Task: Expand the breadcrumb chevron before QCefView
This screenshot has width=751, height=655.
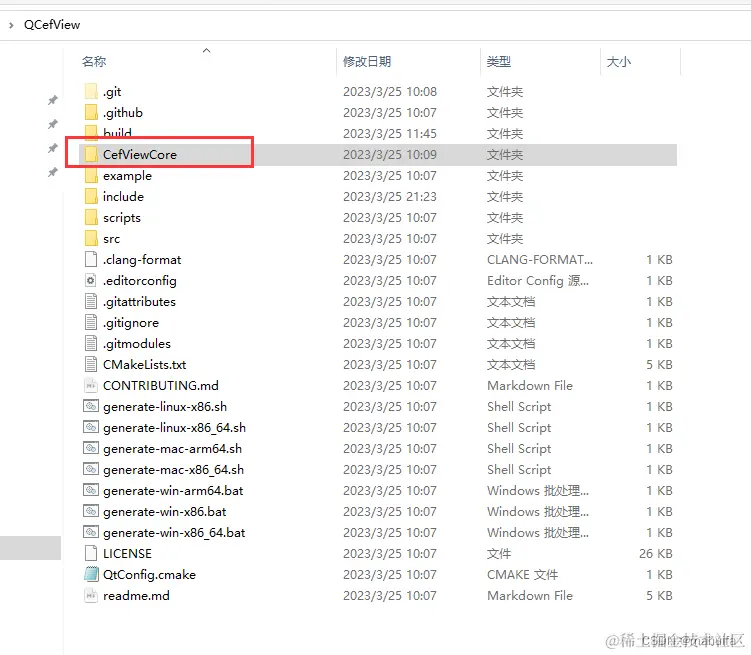Action: click(11, 25)
